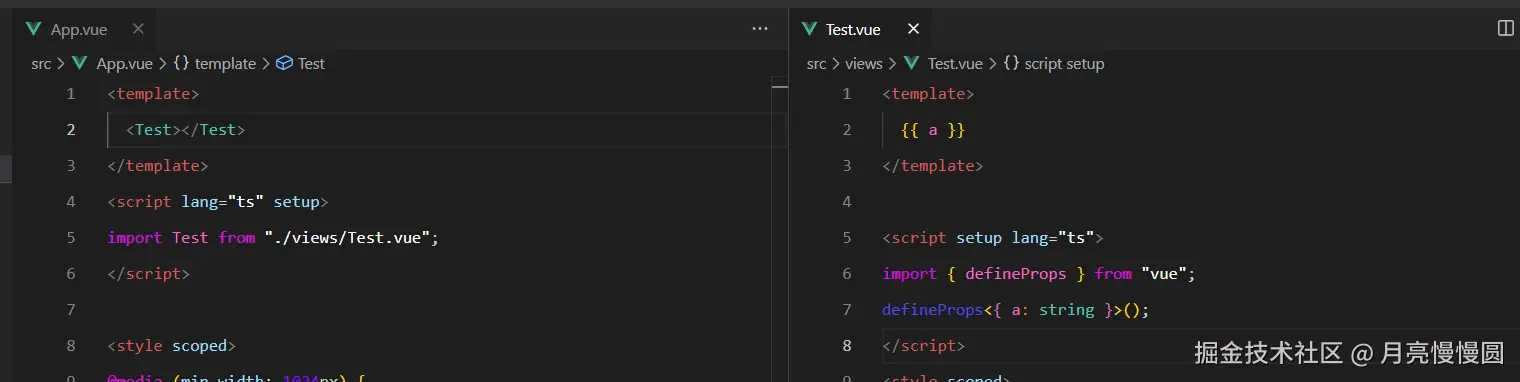This screenshot has width=1520, height=382.
Task: Click closing '</script>' tag in App.vue
Action: pyautogui.click(x=149, y=273)
